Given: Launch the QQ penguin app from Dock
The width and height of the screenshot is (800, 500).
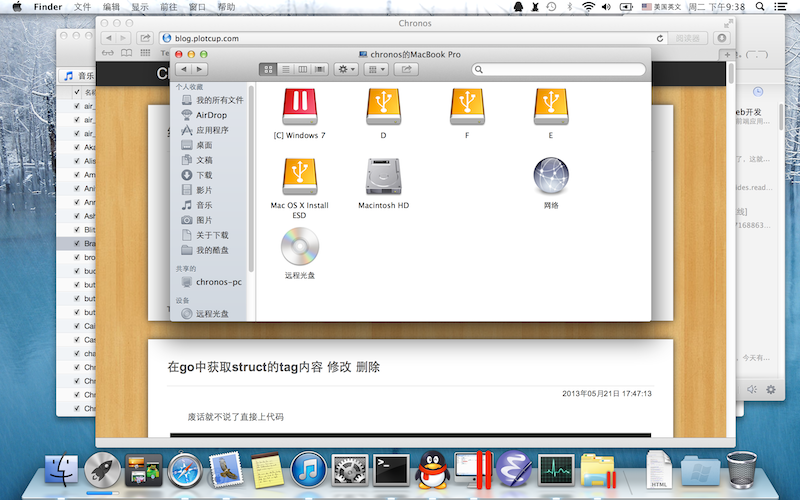Looking at the screenshot, I should coord(431,469).
